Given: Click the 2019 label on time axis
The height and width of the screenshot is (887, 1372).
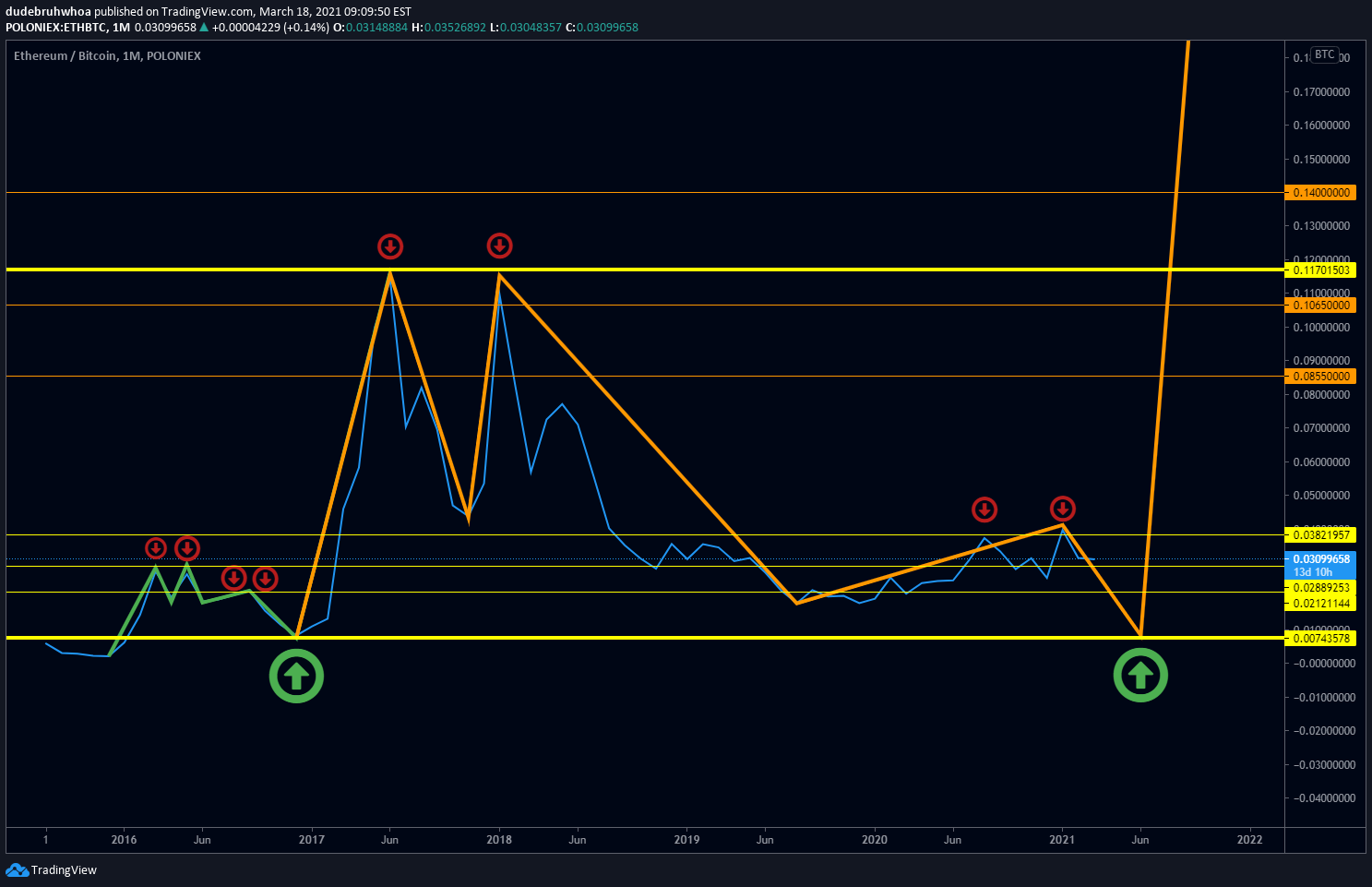Looking at the screenshot, I should (686, 840).
